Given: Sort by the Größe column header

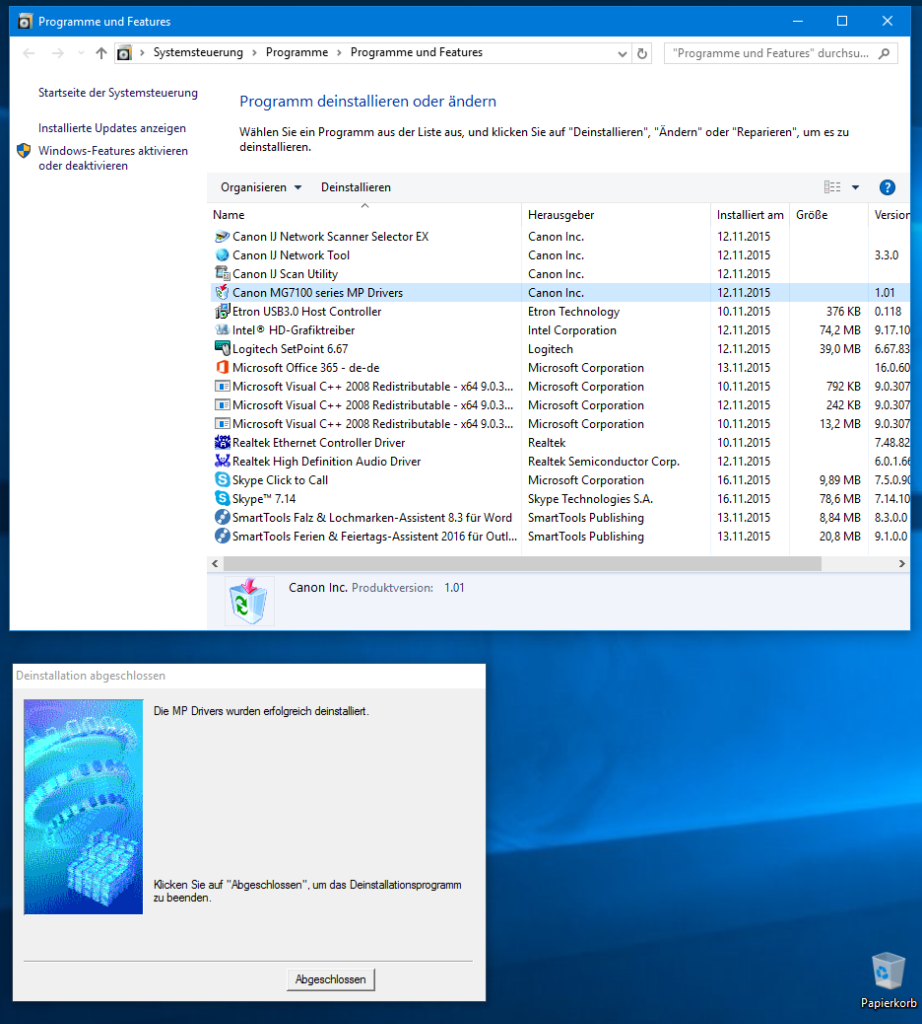Looking at the screenshot, I should pos(829,215).
